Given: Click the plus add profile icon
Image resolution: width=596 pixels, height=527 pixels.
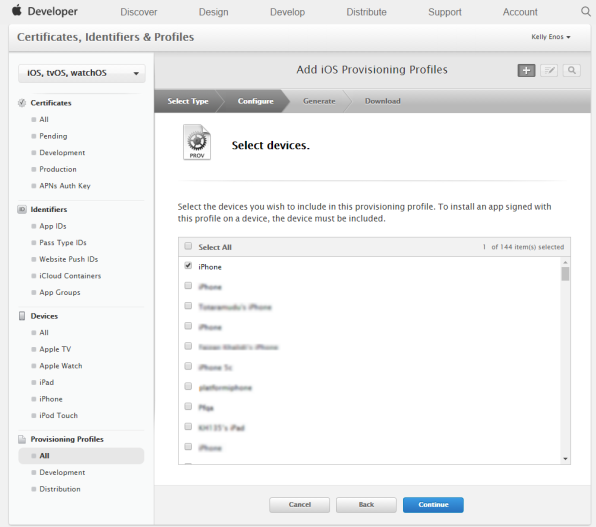Looking at the screenshot, I should (x=526, y=70).
